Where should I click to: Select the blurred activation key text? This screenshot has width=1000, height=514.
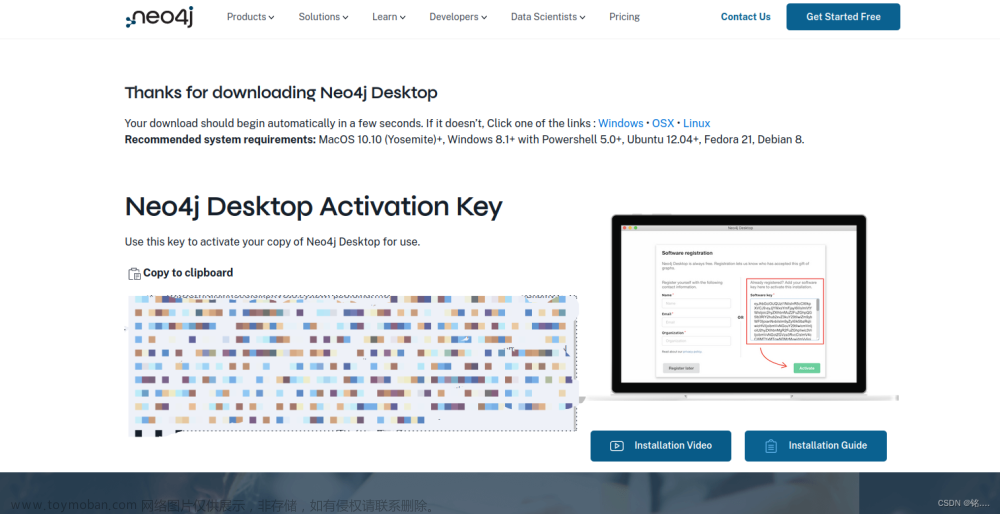(352, 365)
